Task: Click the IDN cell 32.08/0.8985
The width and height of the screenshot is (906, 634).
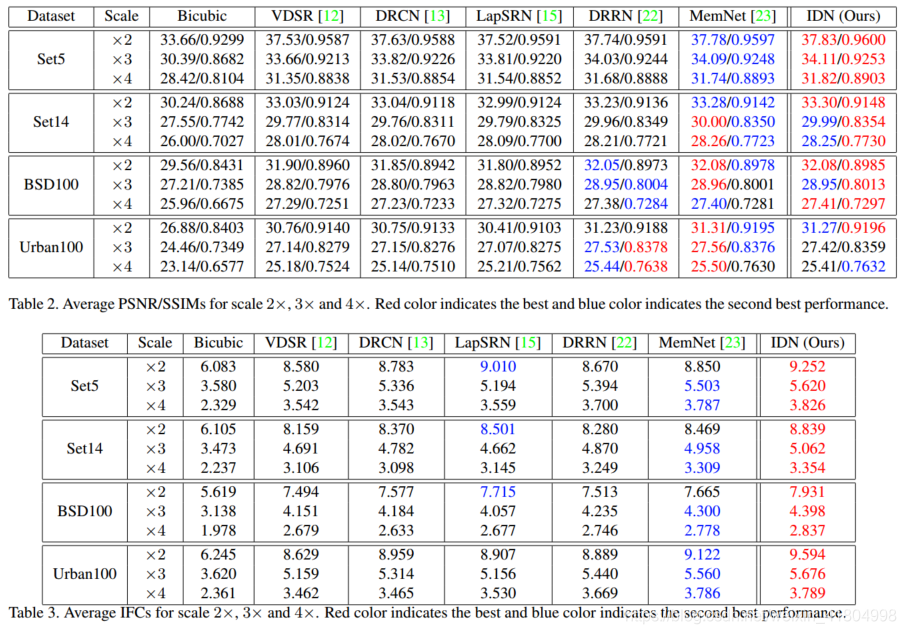Action: tap(843, 165)
